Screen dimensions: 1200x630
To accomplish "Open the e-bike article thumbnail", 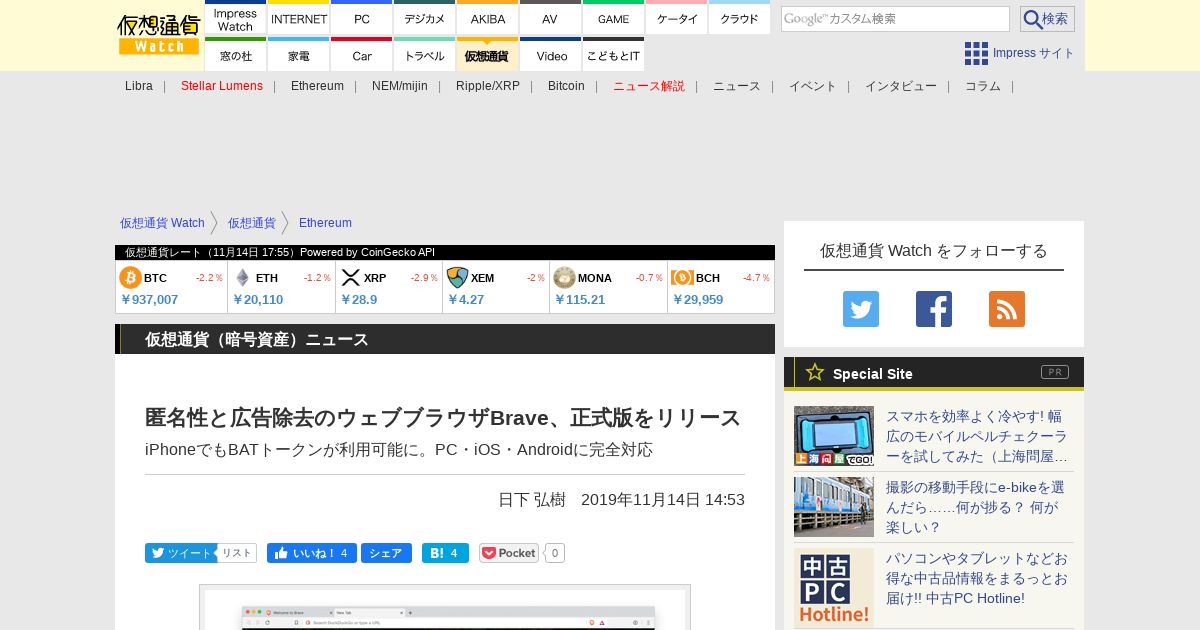I will [834, 507].
